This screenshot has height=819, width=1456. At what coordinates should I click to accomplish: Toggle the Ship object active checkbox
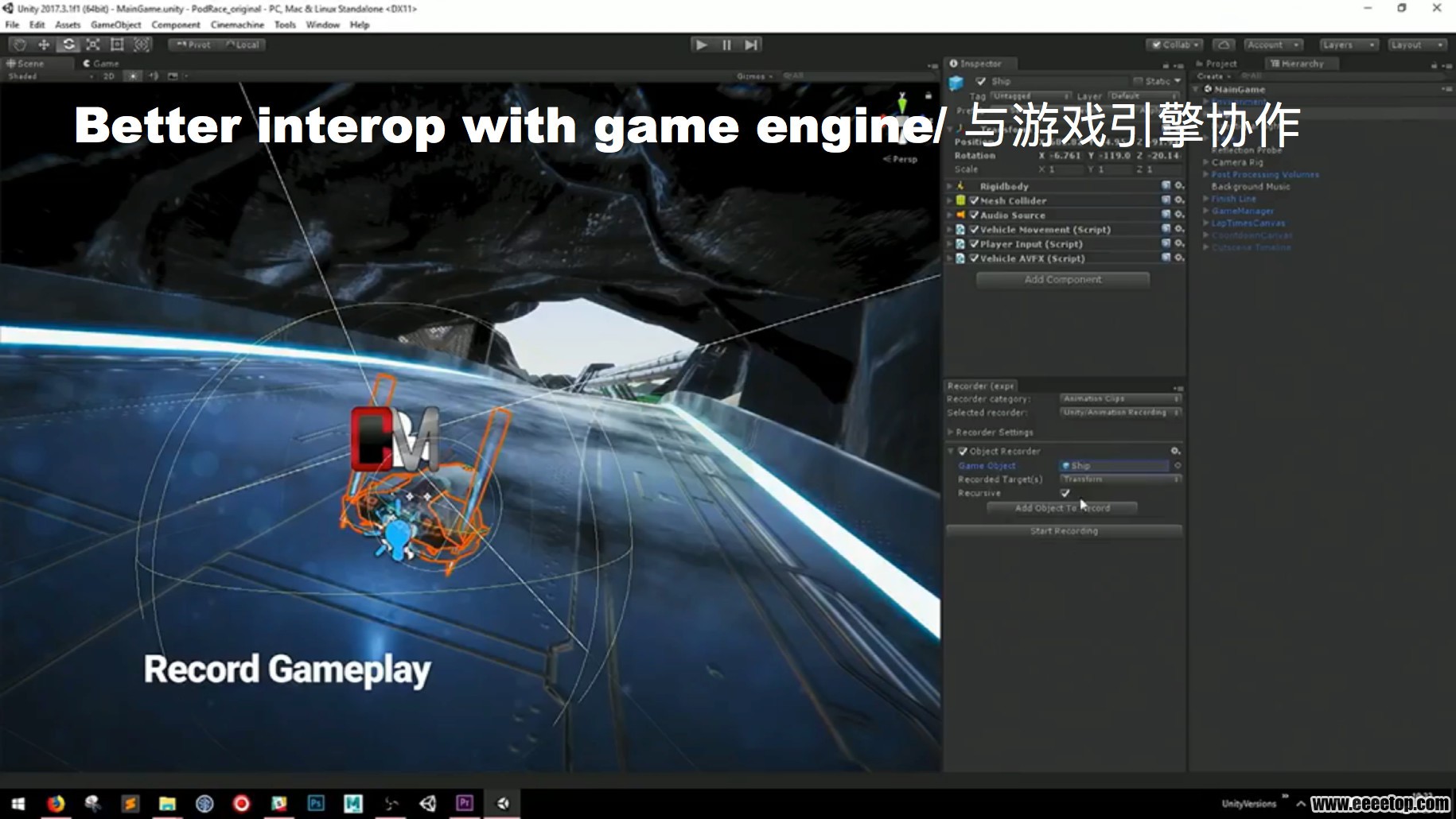point(980,81)
